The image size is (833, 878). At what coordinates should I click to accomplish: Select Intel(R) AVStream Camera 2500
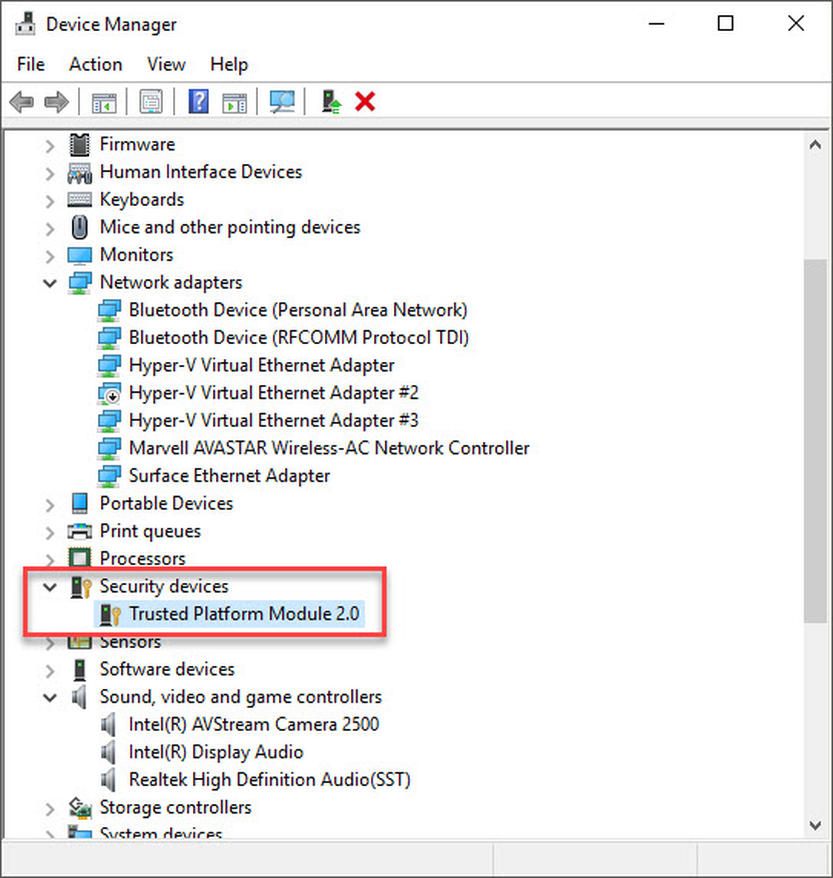coord(253,724)
